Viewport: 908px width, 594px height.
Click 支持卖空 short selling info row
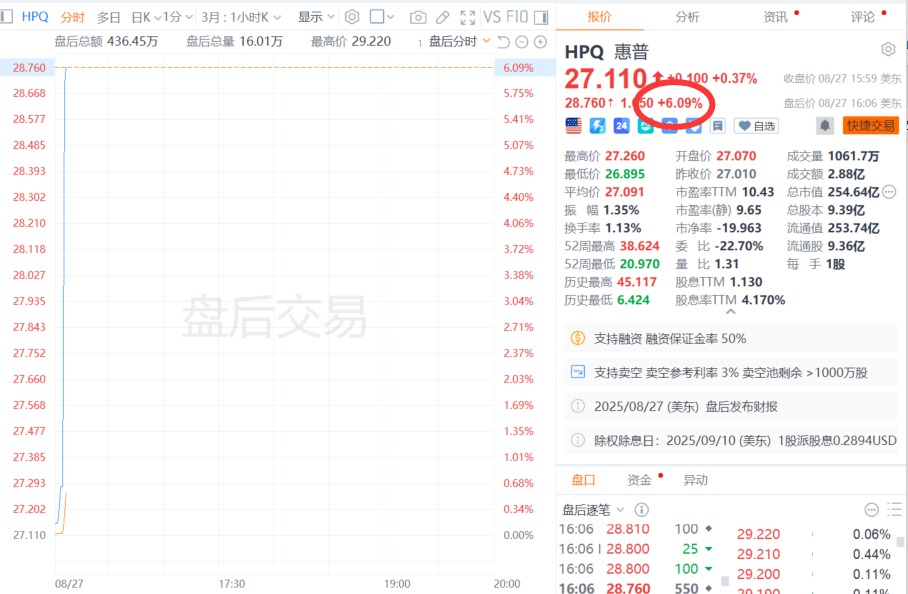coord(731,372)
